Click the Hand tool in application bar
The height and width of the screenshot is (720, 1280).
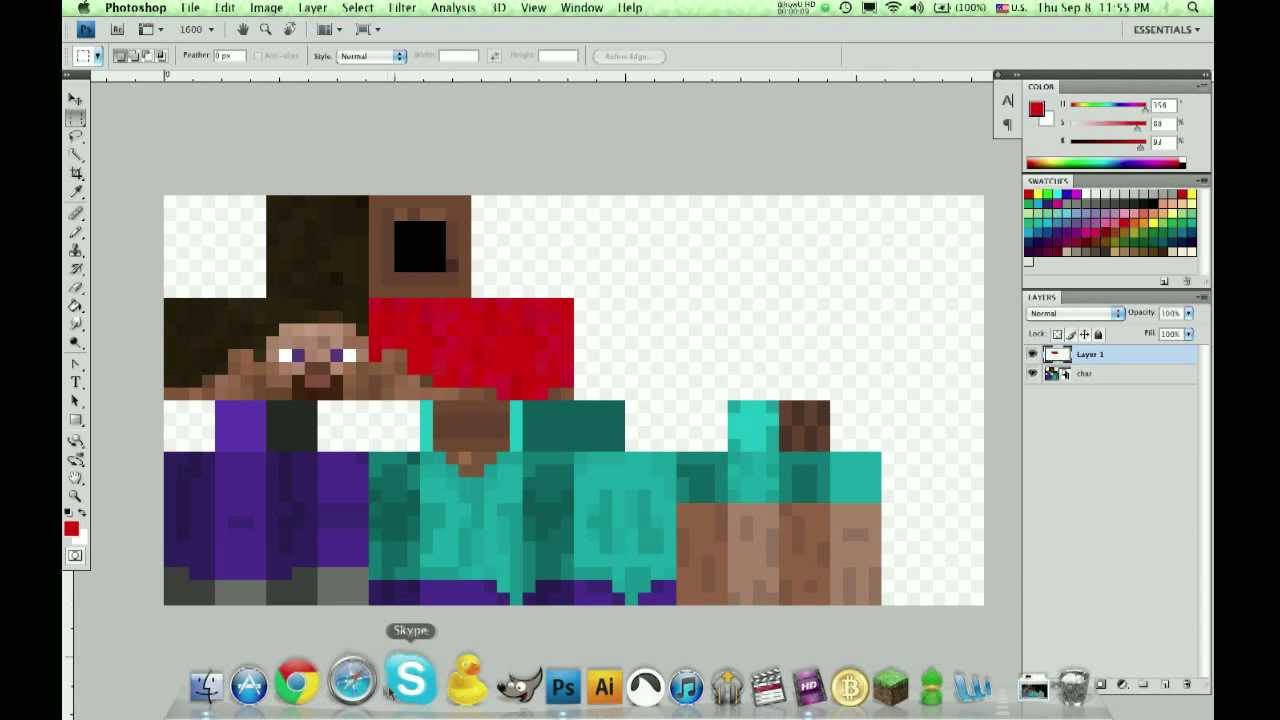coord(242,29)
